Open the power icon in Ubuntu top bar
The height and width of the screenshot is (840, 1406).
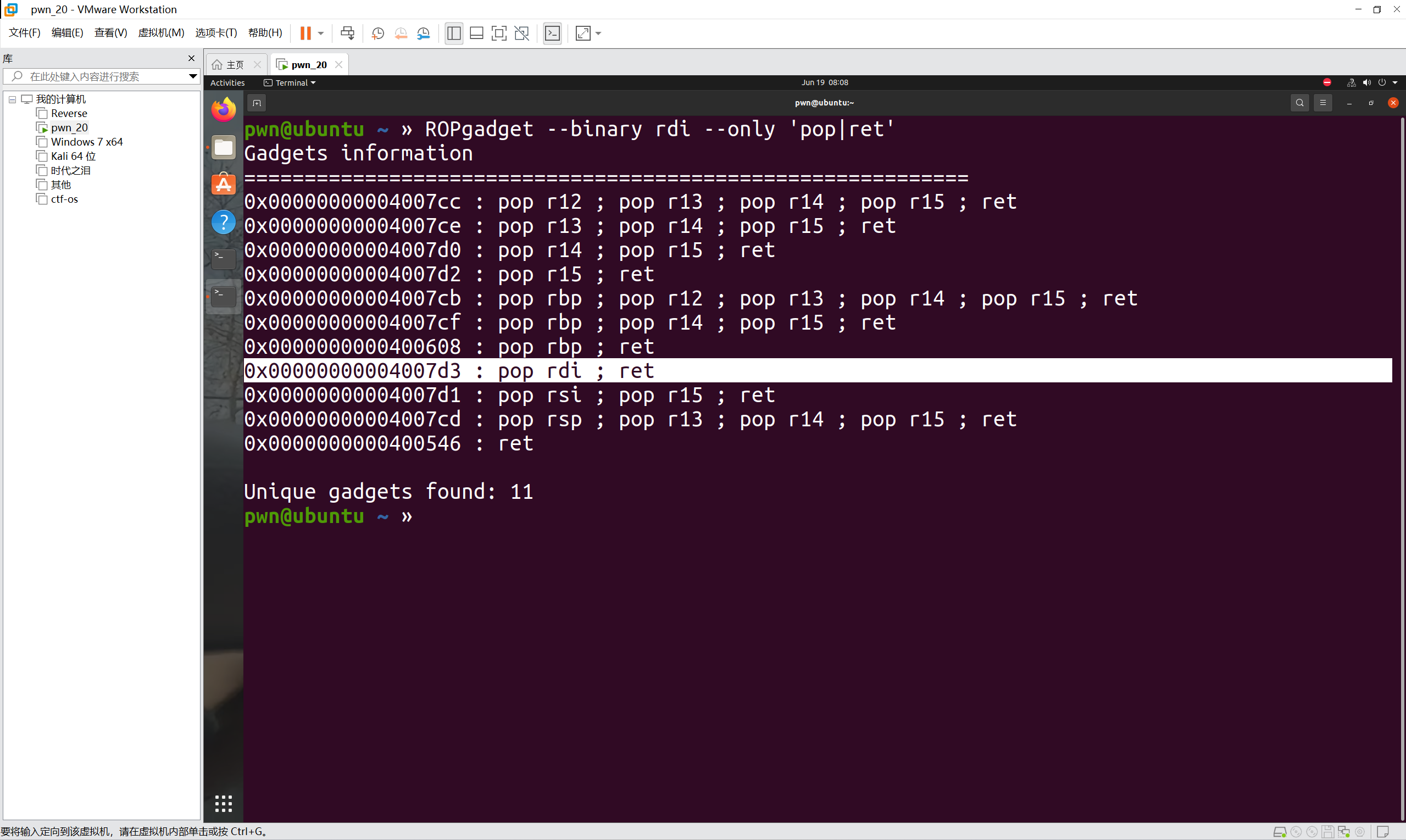click(1382, 82)
